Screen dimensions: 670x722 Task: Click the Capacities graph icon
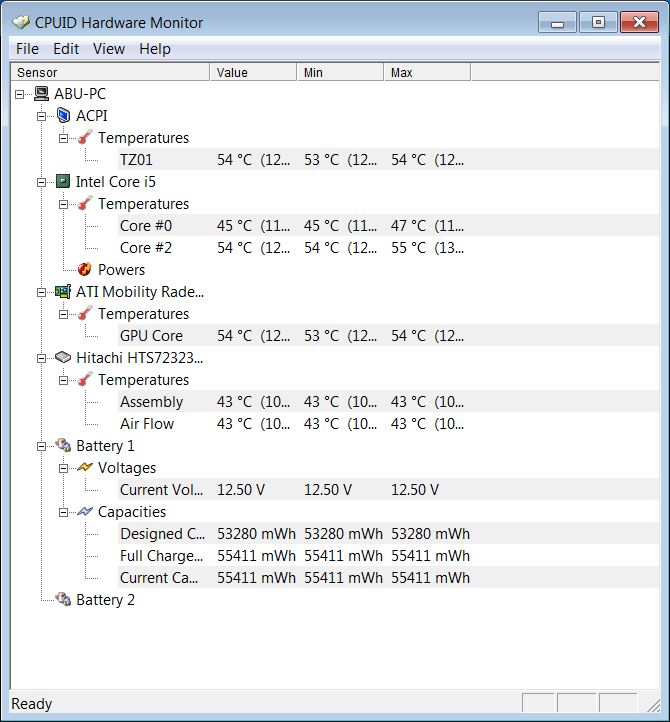85,512
